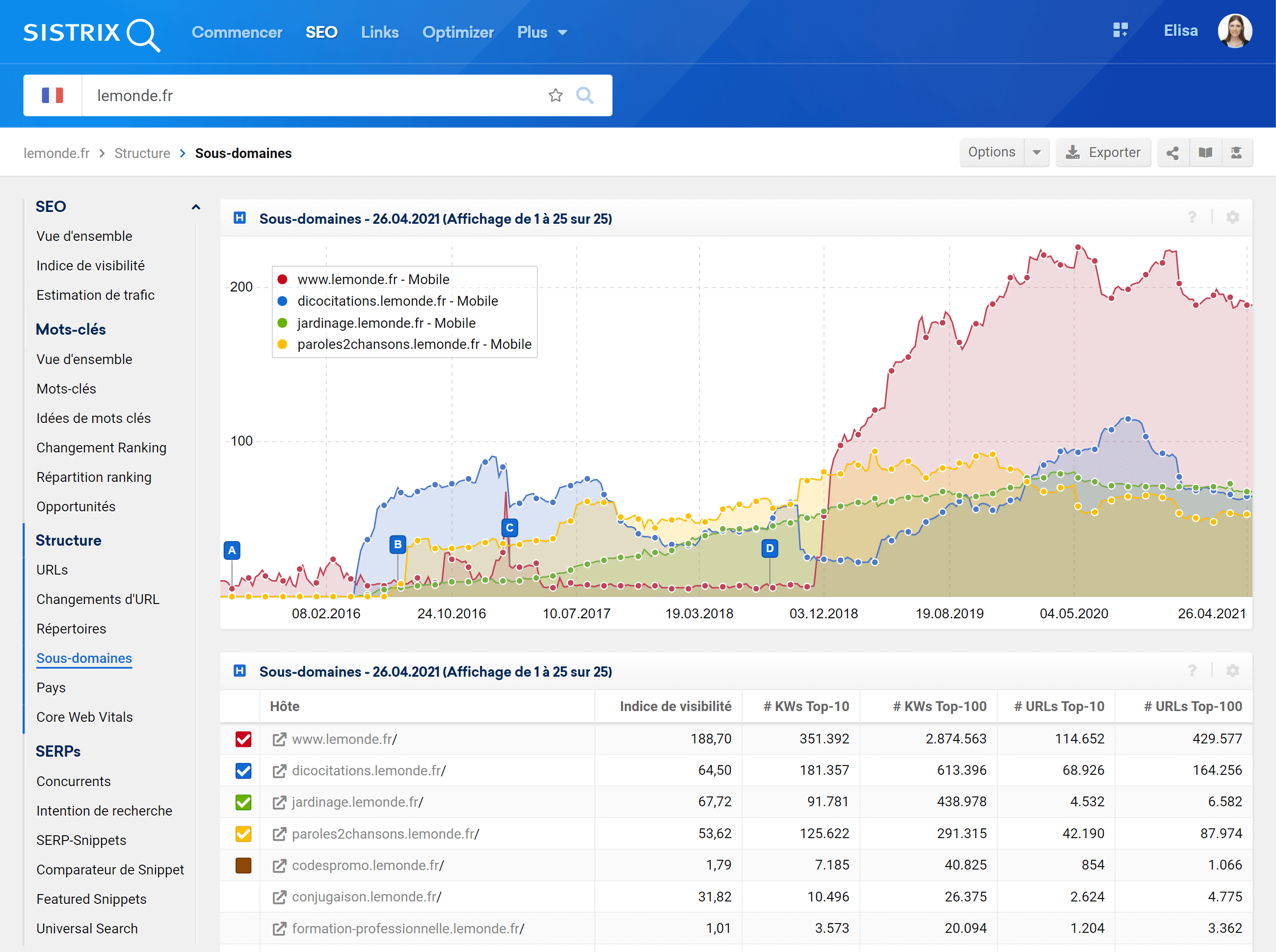The width and height of the screenshot is (1276, 952).
Task: Run search with the magnifier icon
Action: [x=585, y=95]
